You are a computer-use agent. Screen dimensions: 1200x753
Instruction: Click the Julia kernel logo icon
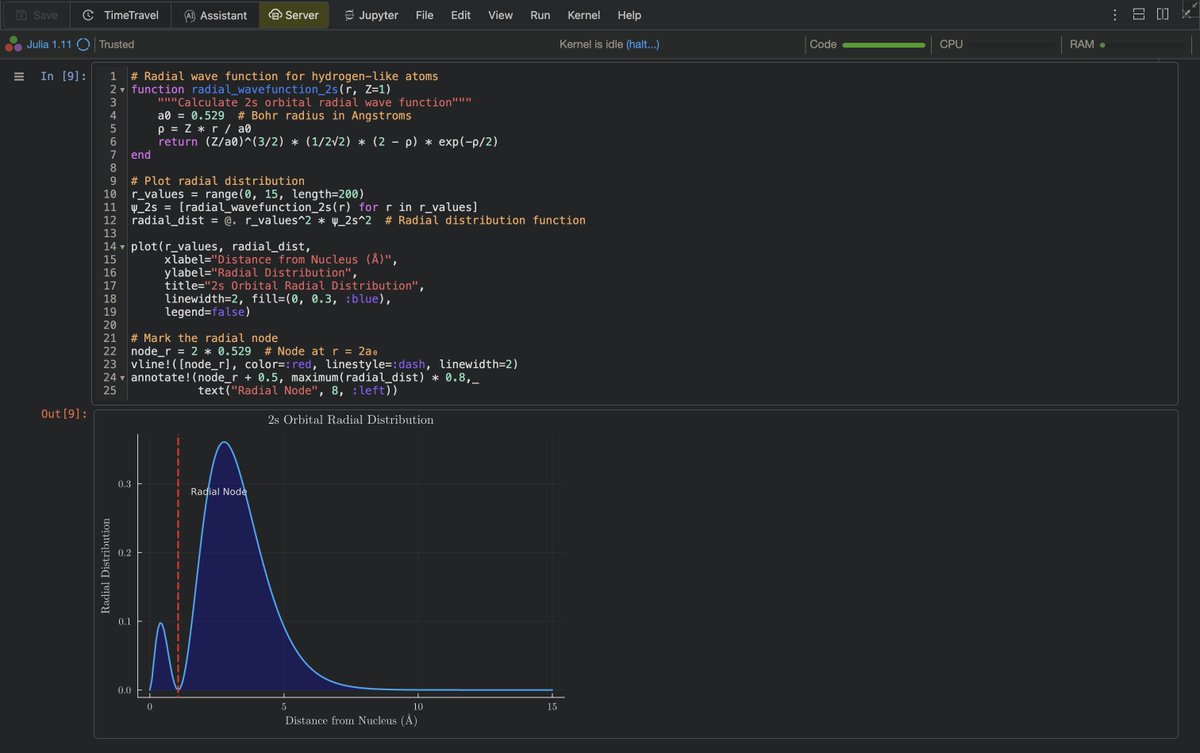[13, 44]
